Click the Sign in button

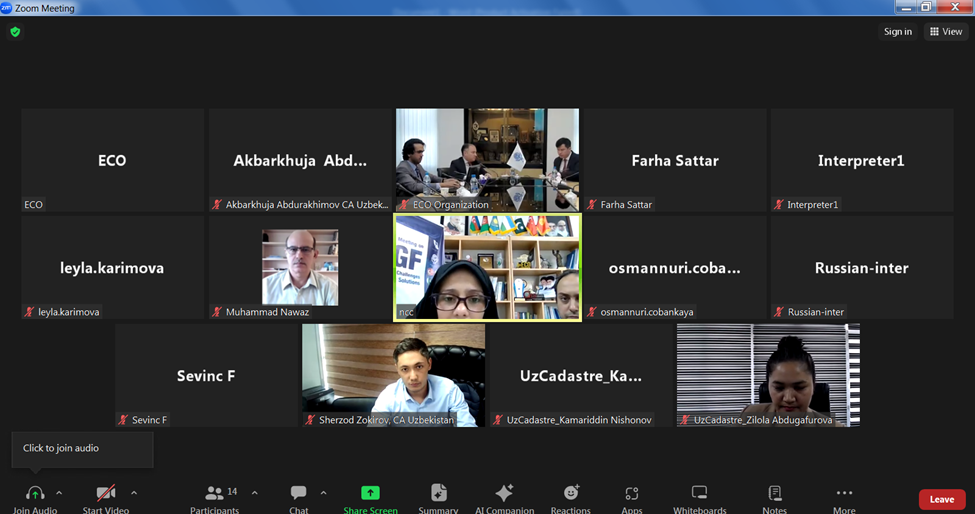[x=897, y=32]
